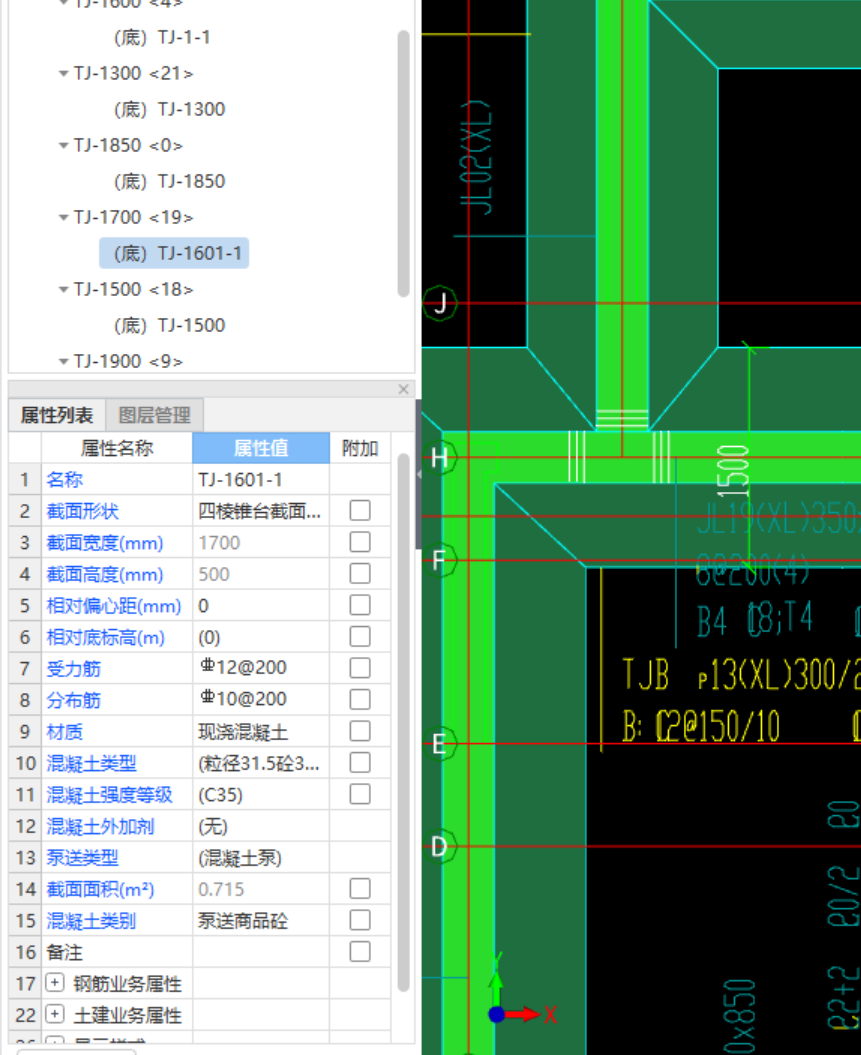Click the panel collapse handle beside the drawing
The height and width of the screenshot is (1055, 861).
418,474
